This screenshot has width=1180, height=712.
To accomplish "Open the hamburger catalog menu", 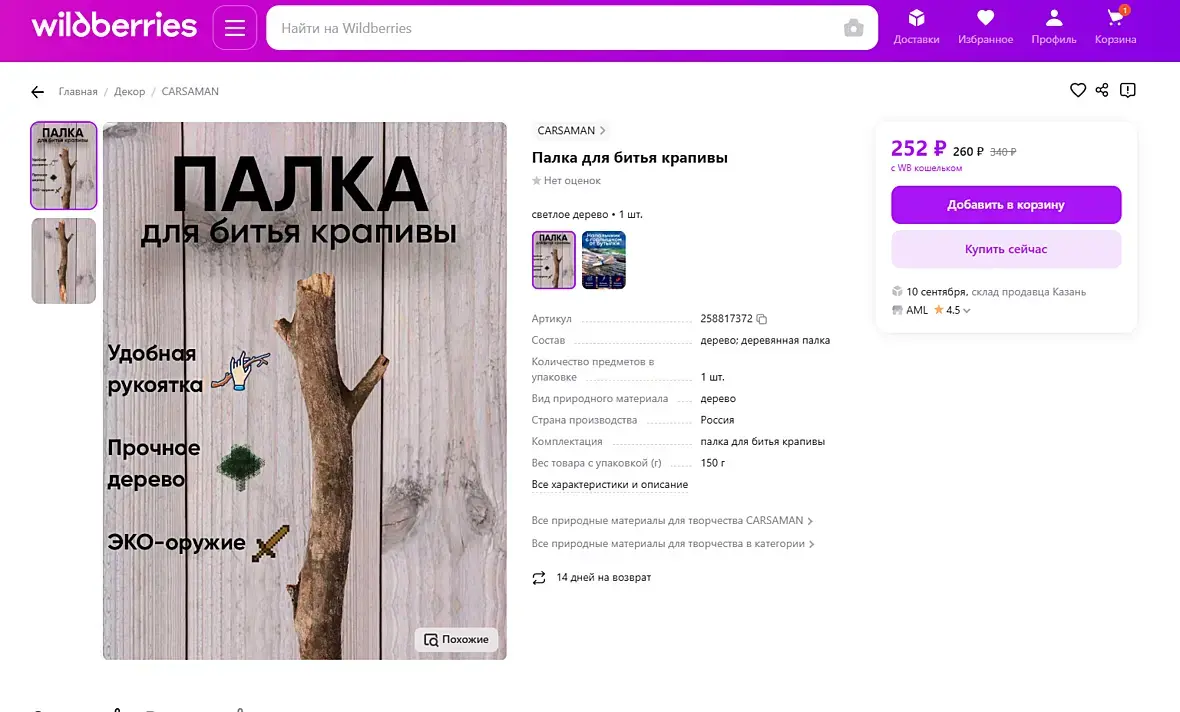I will [x=235, y=28].
